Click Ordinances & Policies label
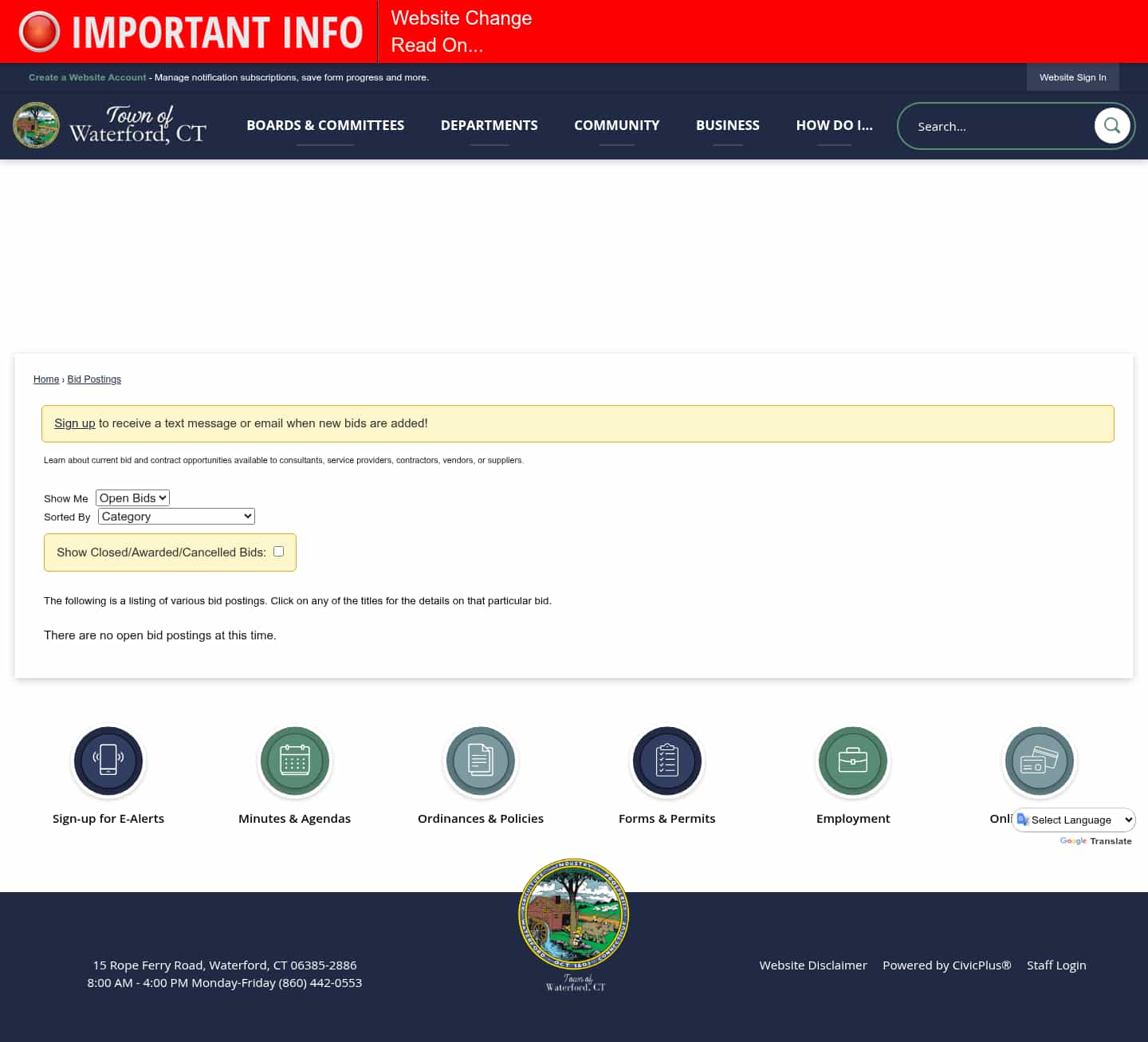The width and height of the screenshot is (1148, 1042). 481,818
